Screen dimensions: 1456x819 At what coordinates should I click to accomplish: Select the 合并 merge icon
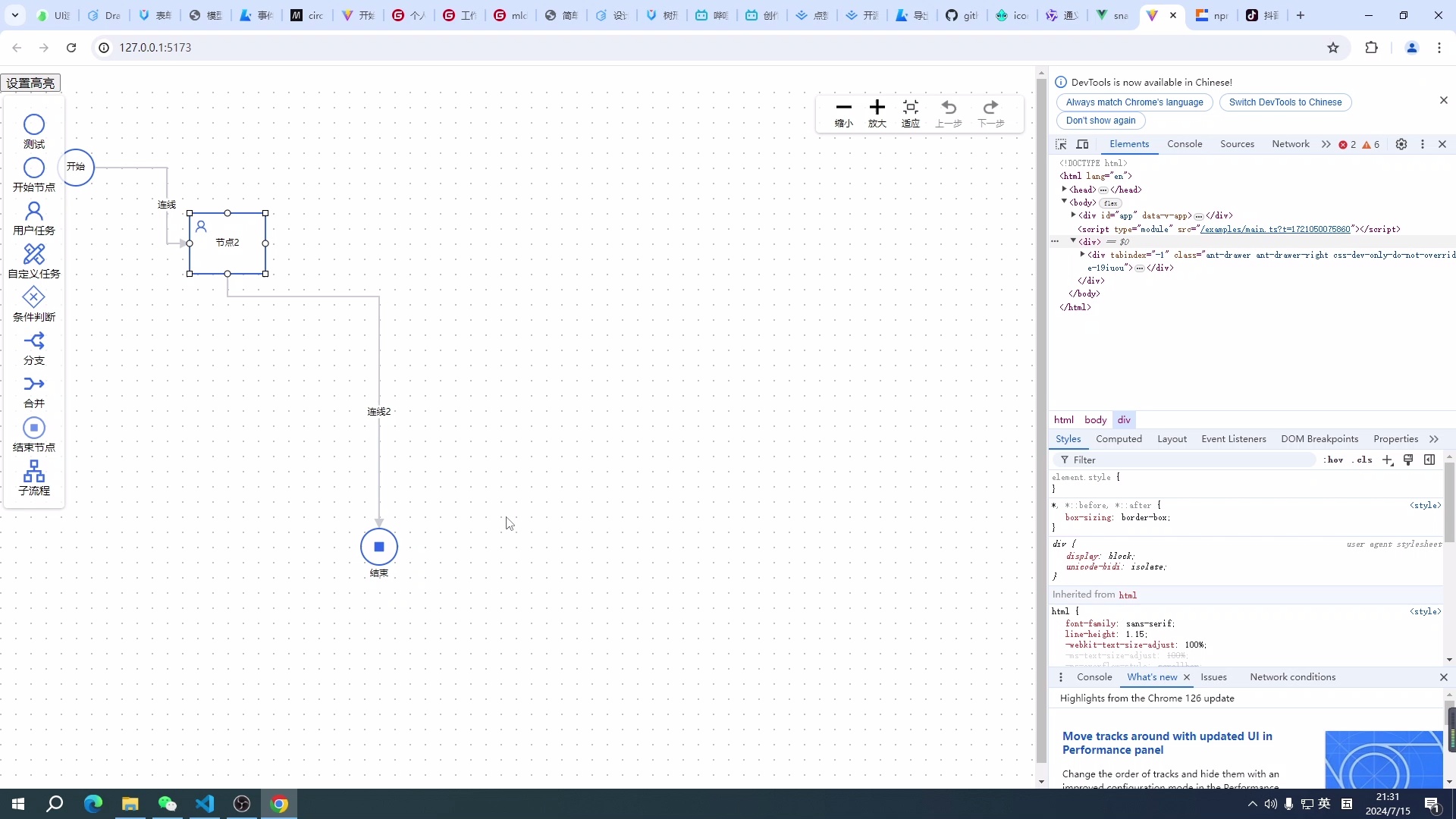pos(34,384)
